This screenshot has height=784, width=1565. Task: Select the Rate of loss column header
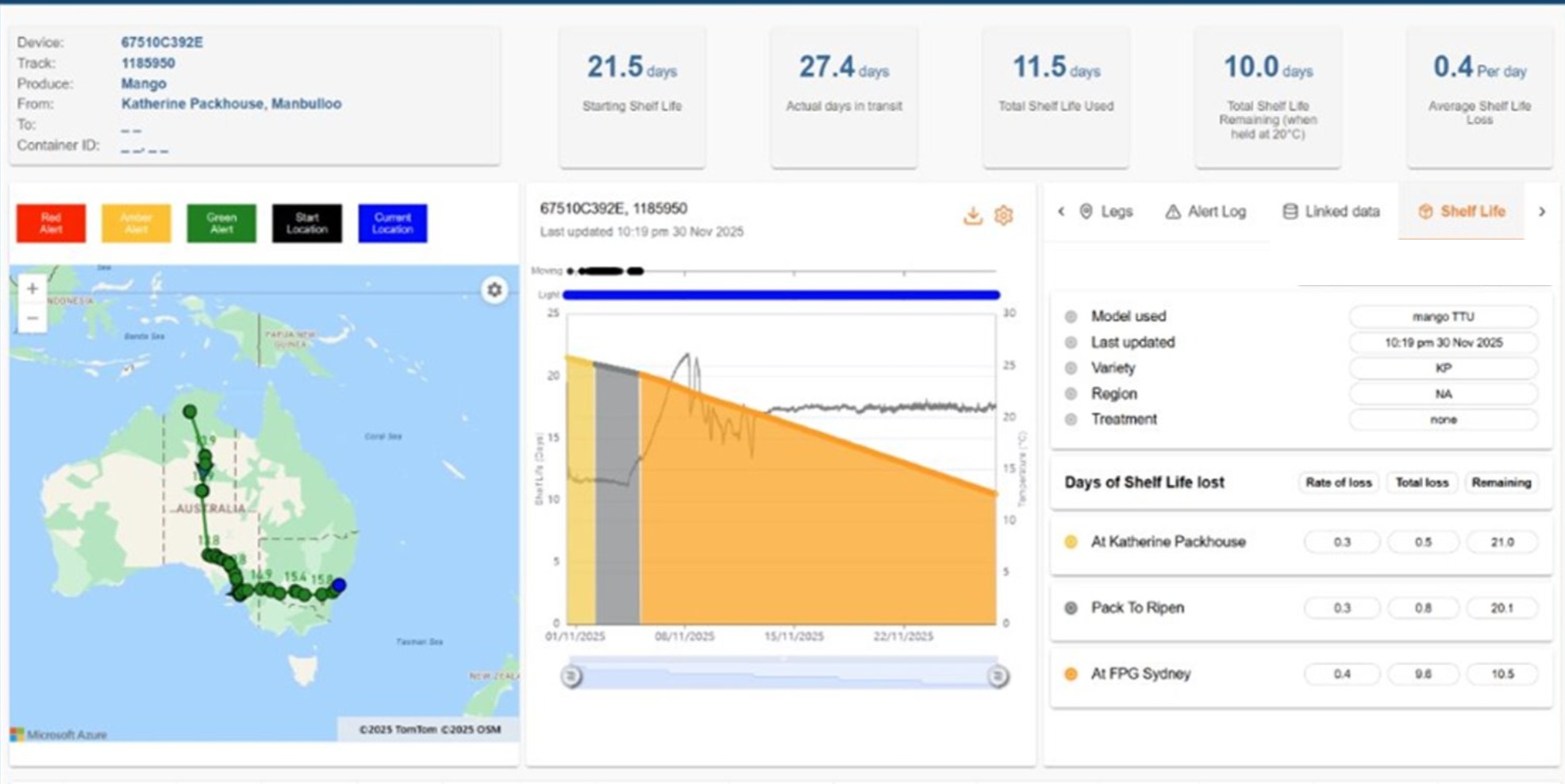(1339, 482)
